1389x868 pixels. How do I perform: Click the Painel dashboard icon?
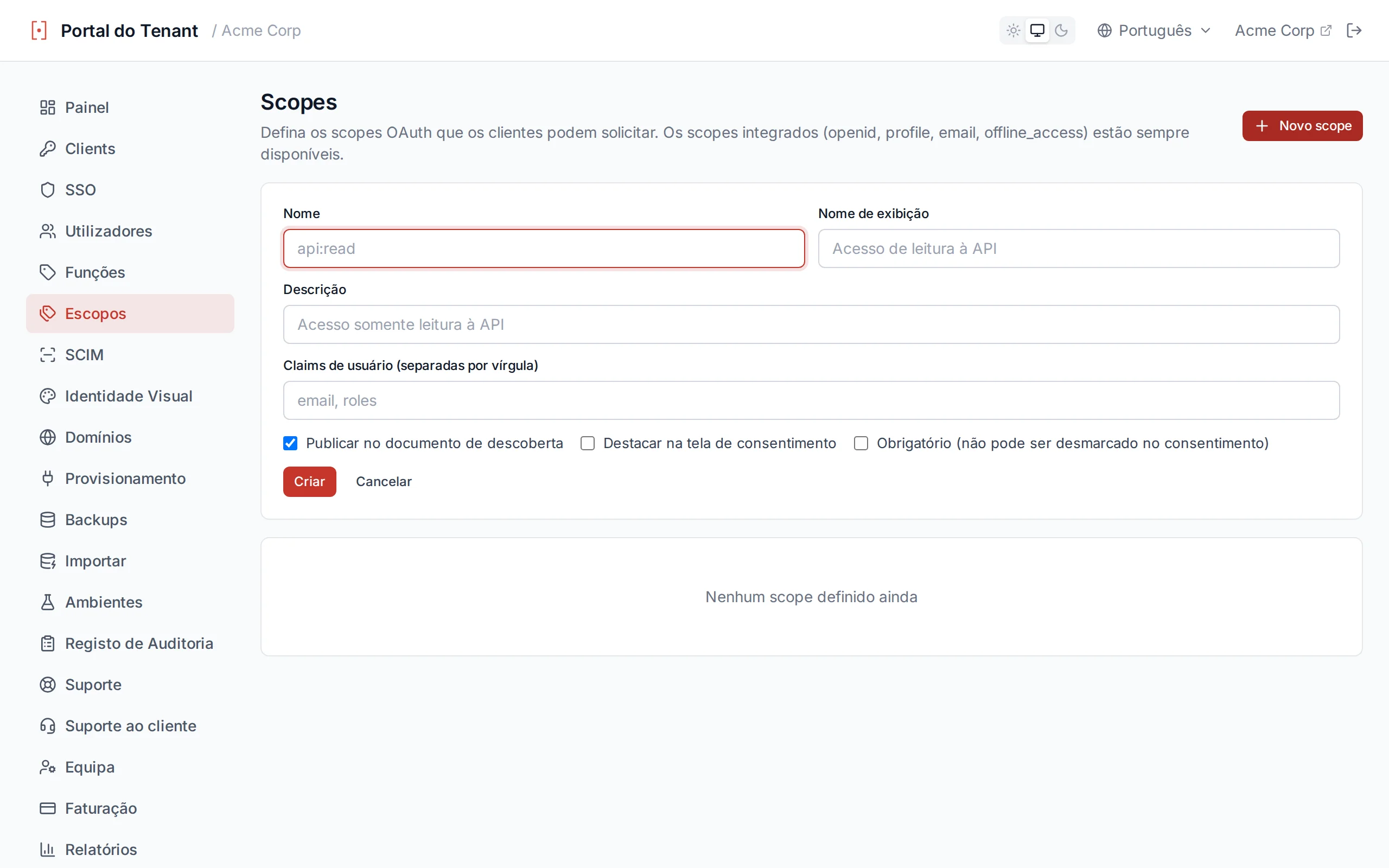point(48,107)
